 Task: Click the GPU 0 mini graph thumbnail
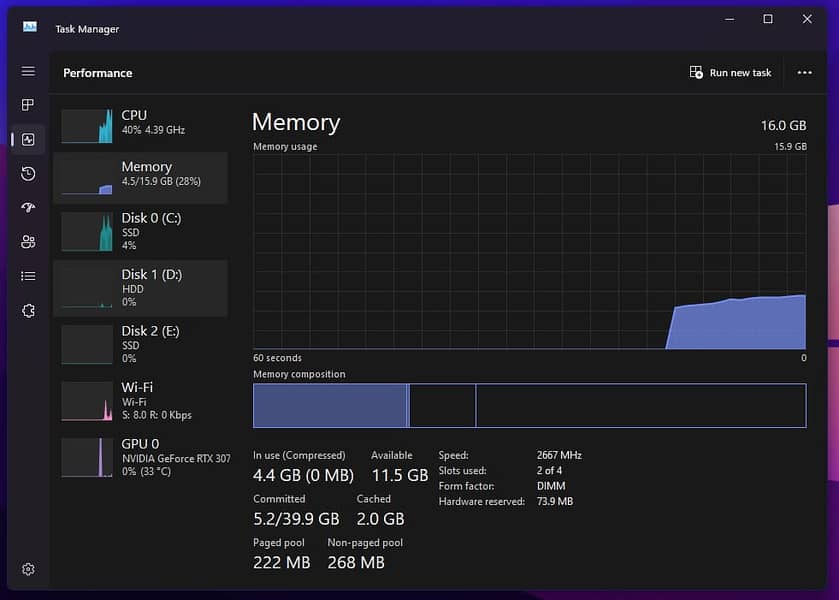coord(87,458)
